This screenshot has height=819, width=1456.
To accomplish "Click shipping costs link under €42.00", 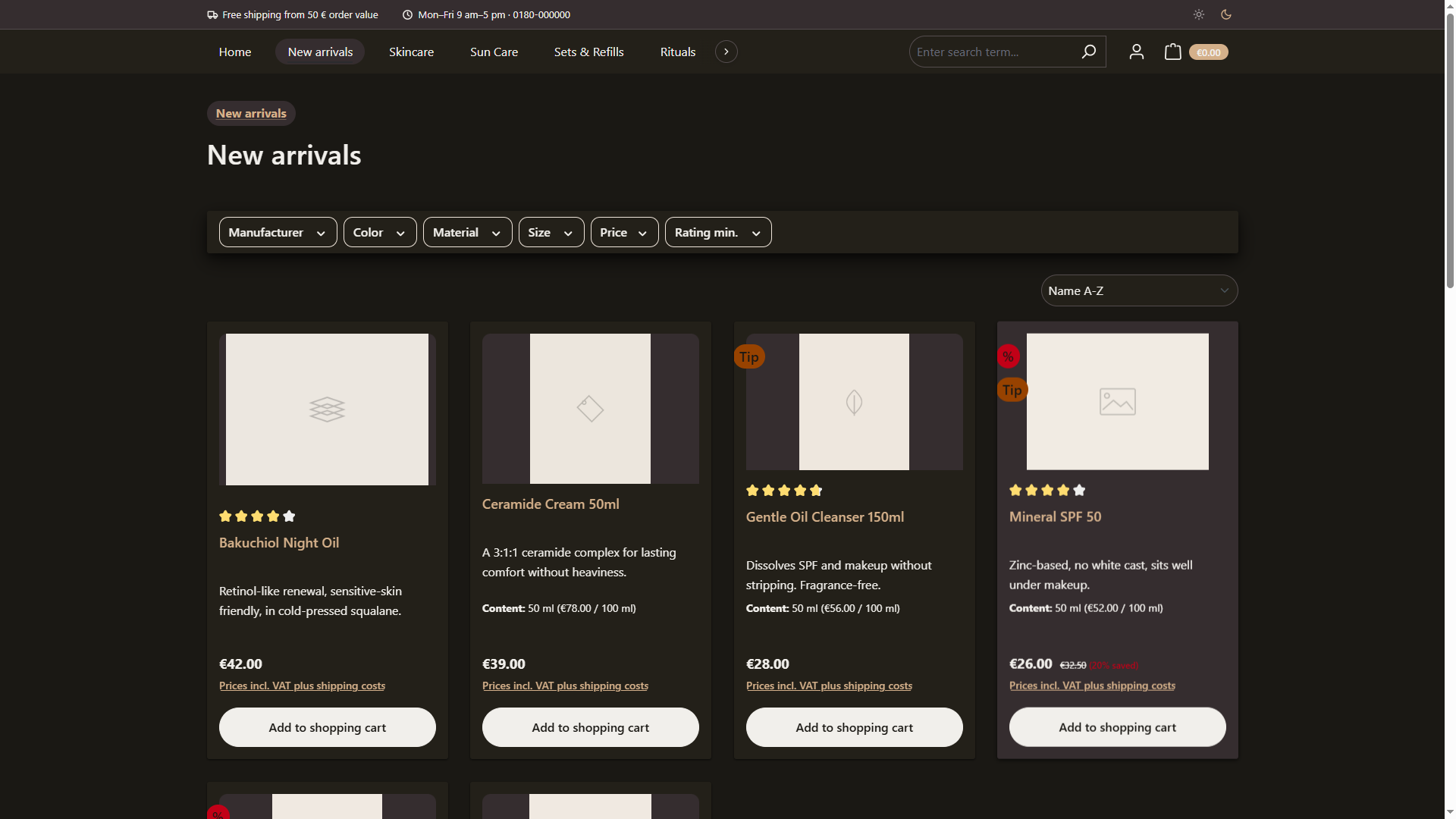I will 302,686.
